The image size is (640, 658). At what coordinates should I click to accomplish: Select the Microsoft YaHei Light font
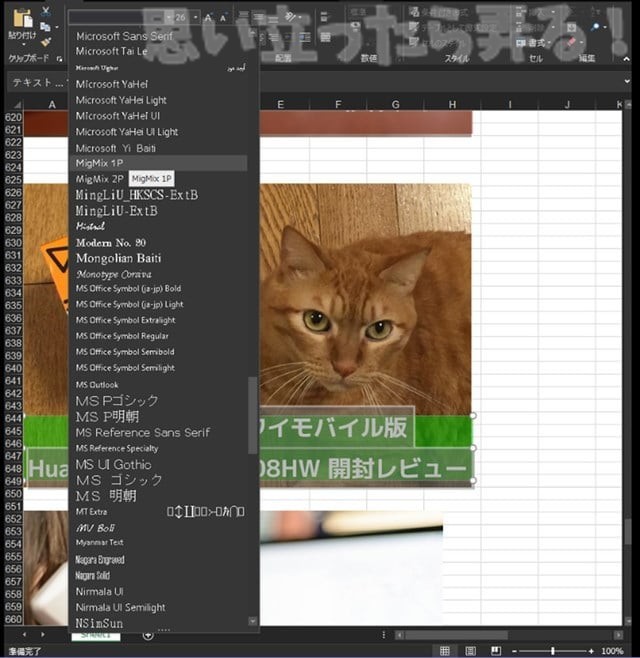(x=121, y=100)
